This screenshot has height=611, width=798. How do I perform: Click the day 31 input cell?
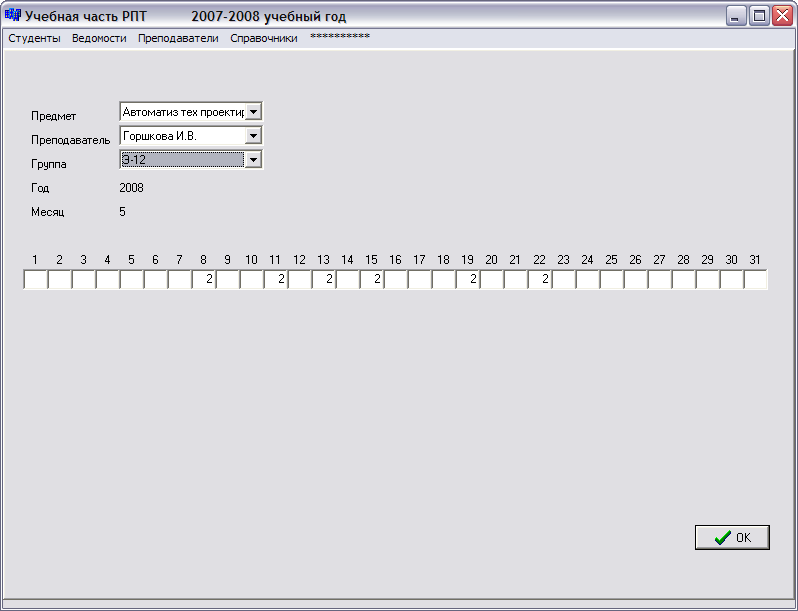[756, 279]
